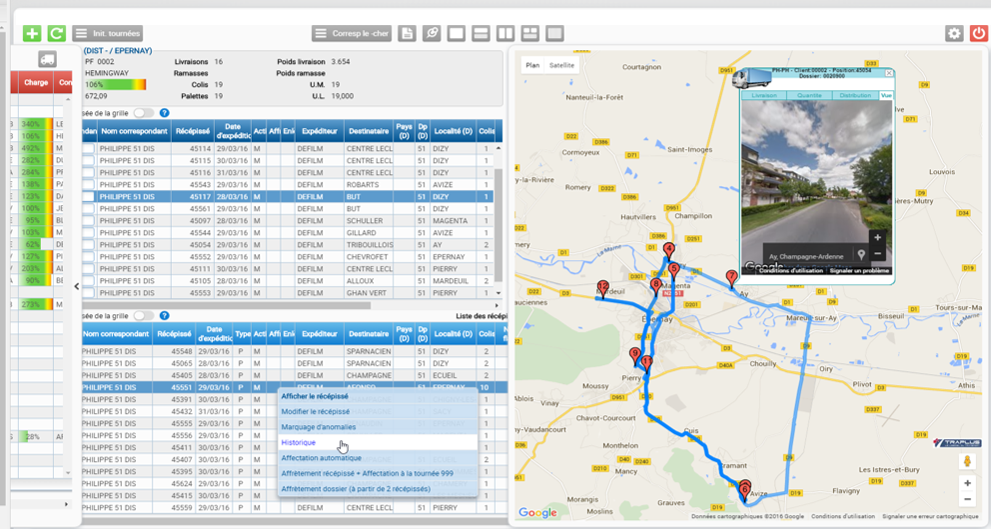The image size is (991, 529).
Task: Click the truck icon in left panel
Action: pos(47,59)
